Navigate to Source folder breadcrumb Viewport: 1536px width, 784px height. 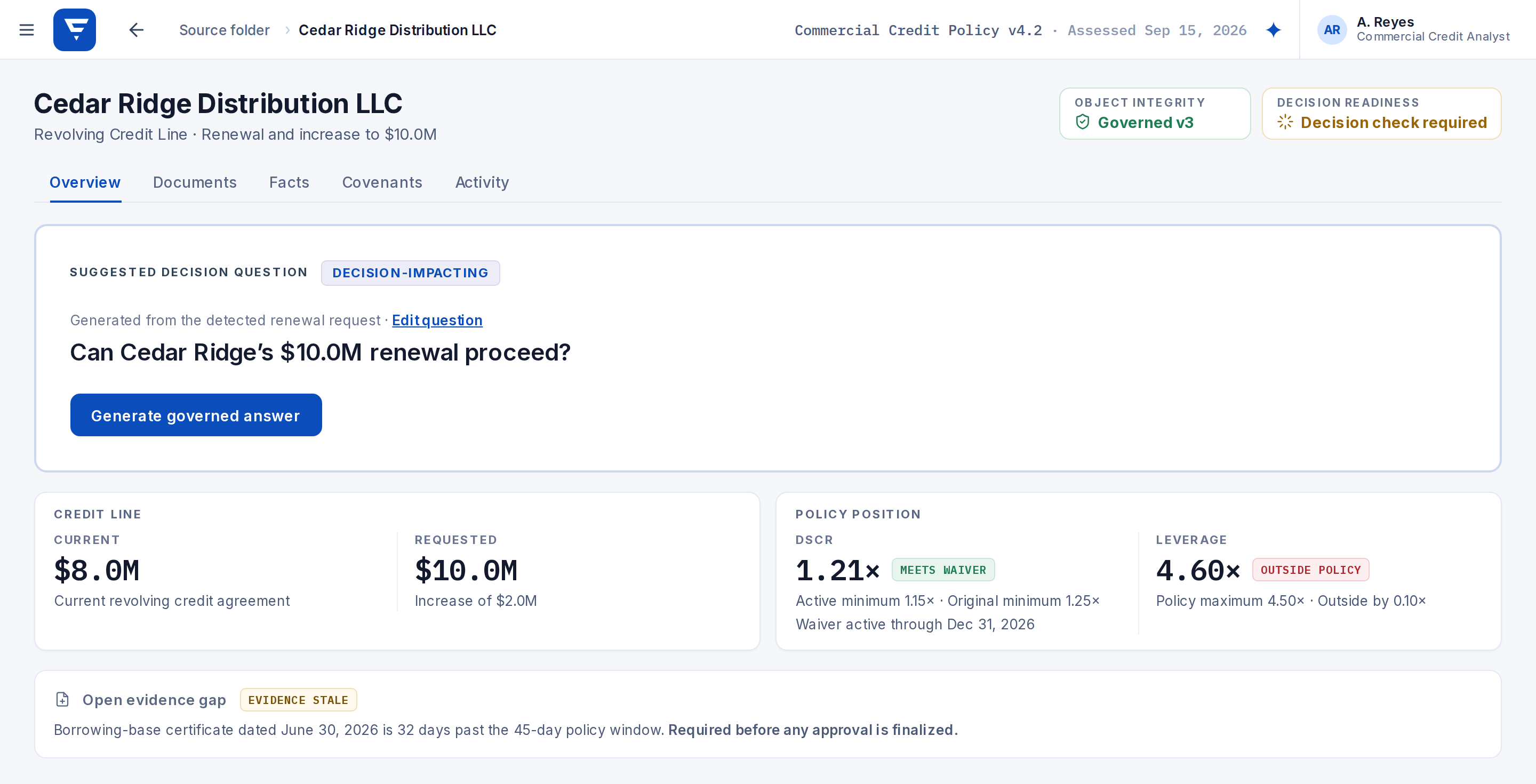pos(224,30)
